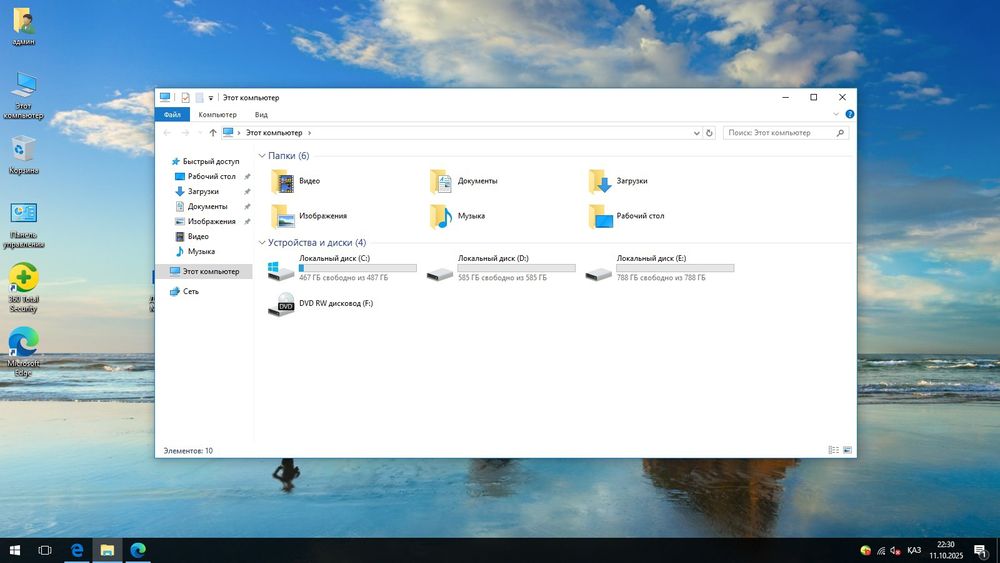
Task: Click drive E: capacity usage bar
Action: pyautogui.click(x=675, y=268)
